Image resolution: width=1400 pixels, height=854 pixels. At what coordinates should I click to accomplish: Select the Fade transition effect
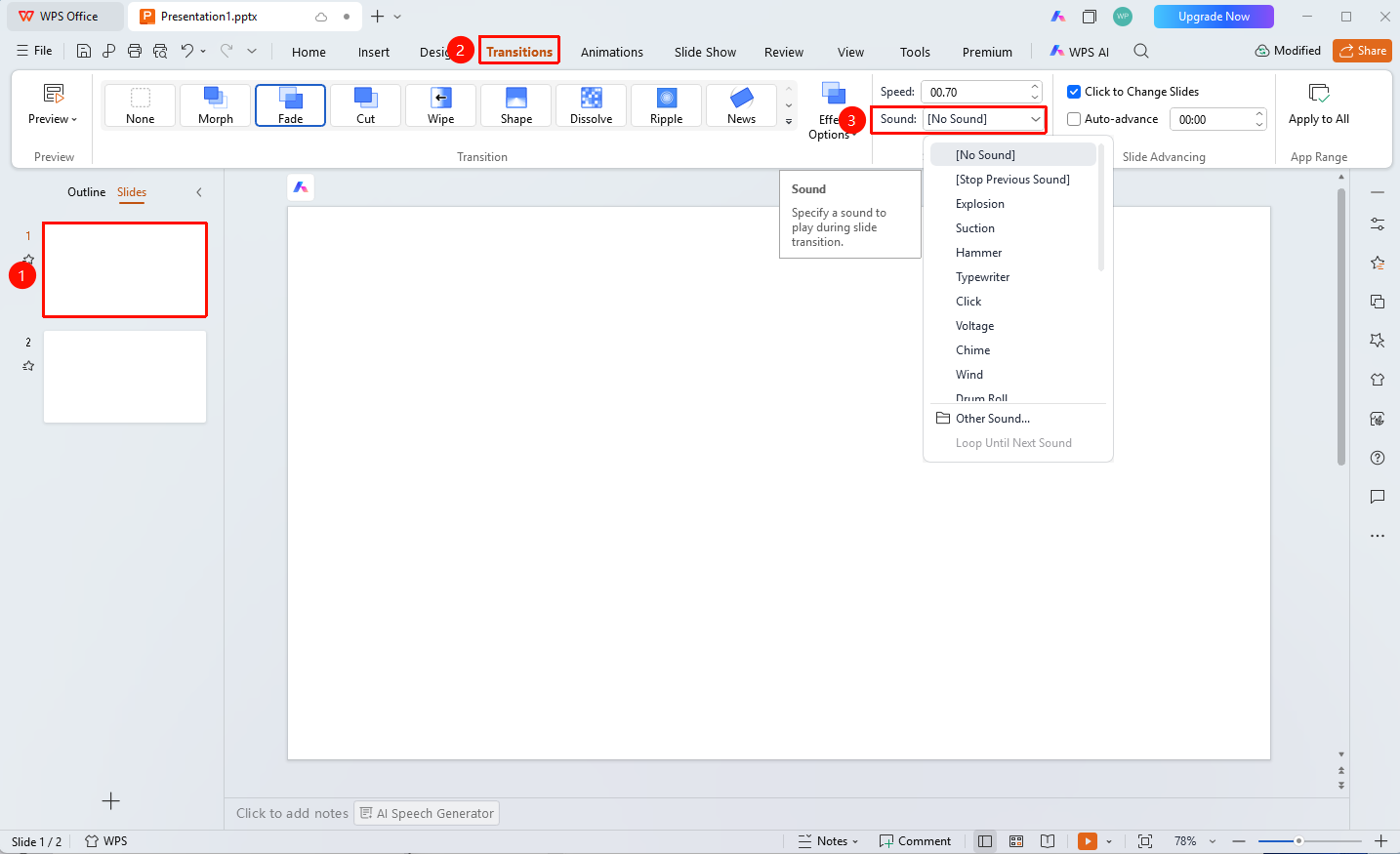290,105
